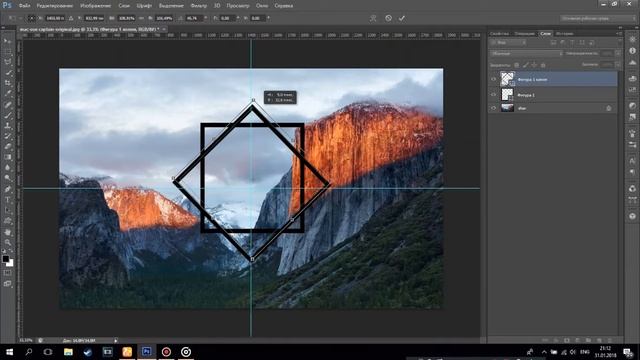
Task: Open File Explorer from taskbar
Action: click(68, 352)
